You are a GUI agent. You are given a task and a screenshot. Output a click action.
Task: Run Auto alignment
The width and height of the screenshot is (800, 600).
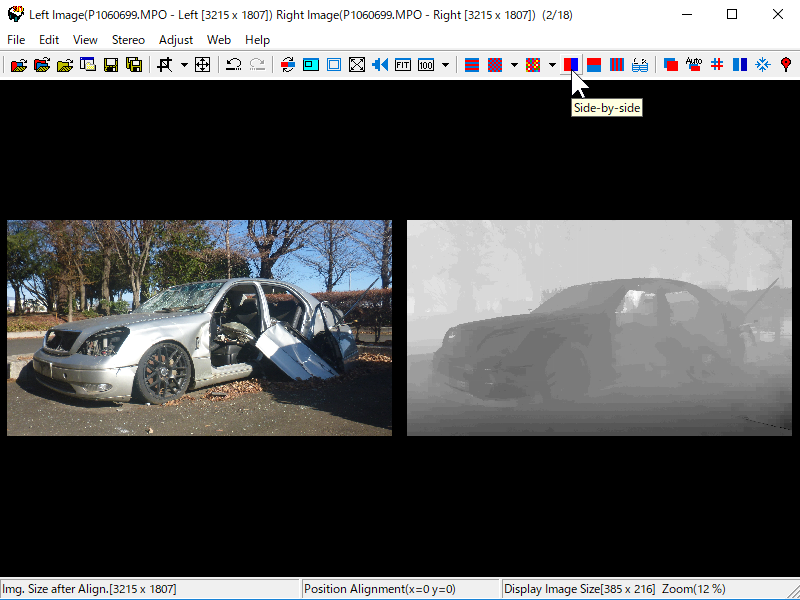694,65
